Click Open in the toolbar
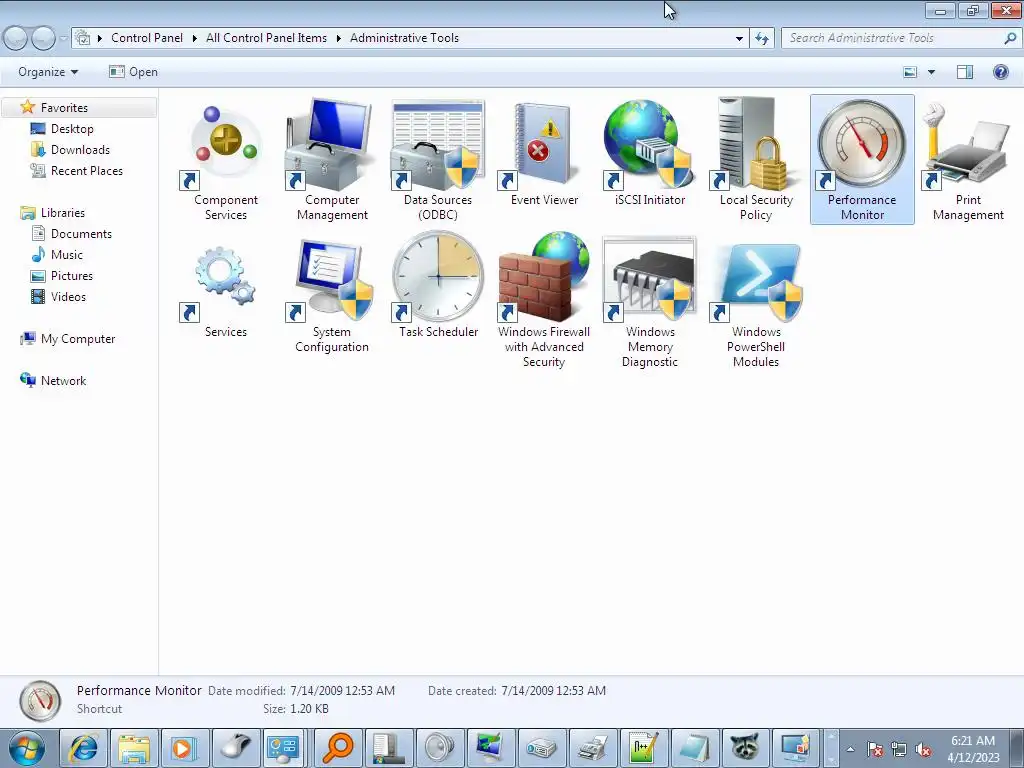This screenshot has height=768, width=1024. [133, 72]
